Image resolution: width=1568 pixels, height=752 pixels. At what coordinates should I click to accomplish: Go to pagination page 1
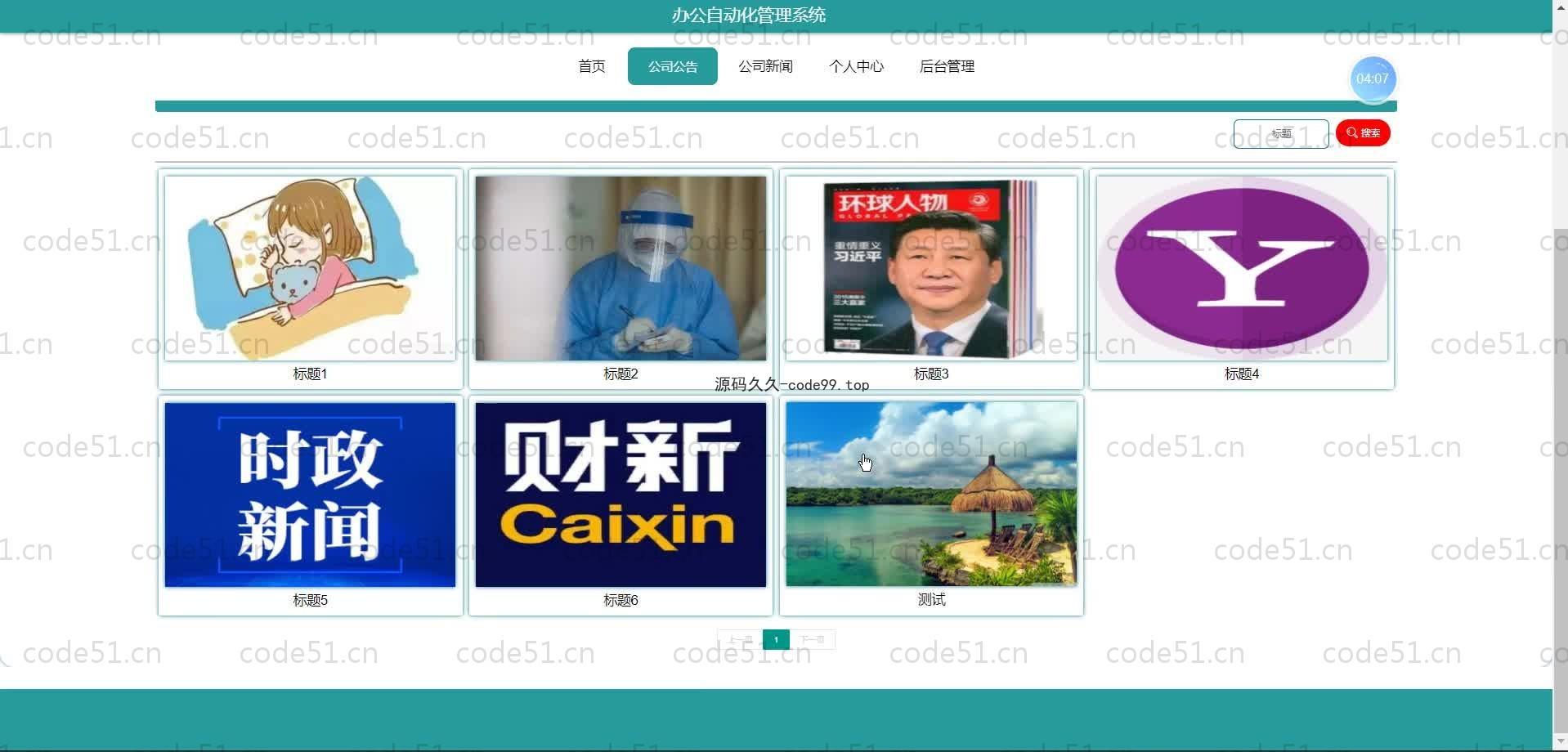click(x=776, y=639)
